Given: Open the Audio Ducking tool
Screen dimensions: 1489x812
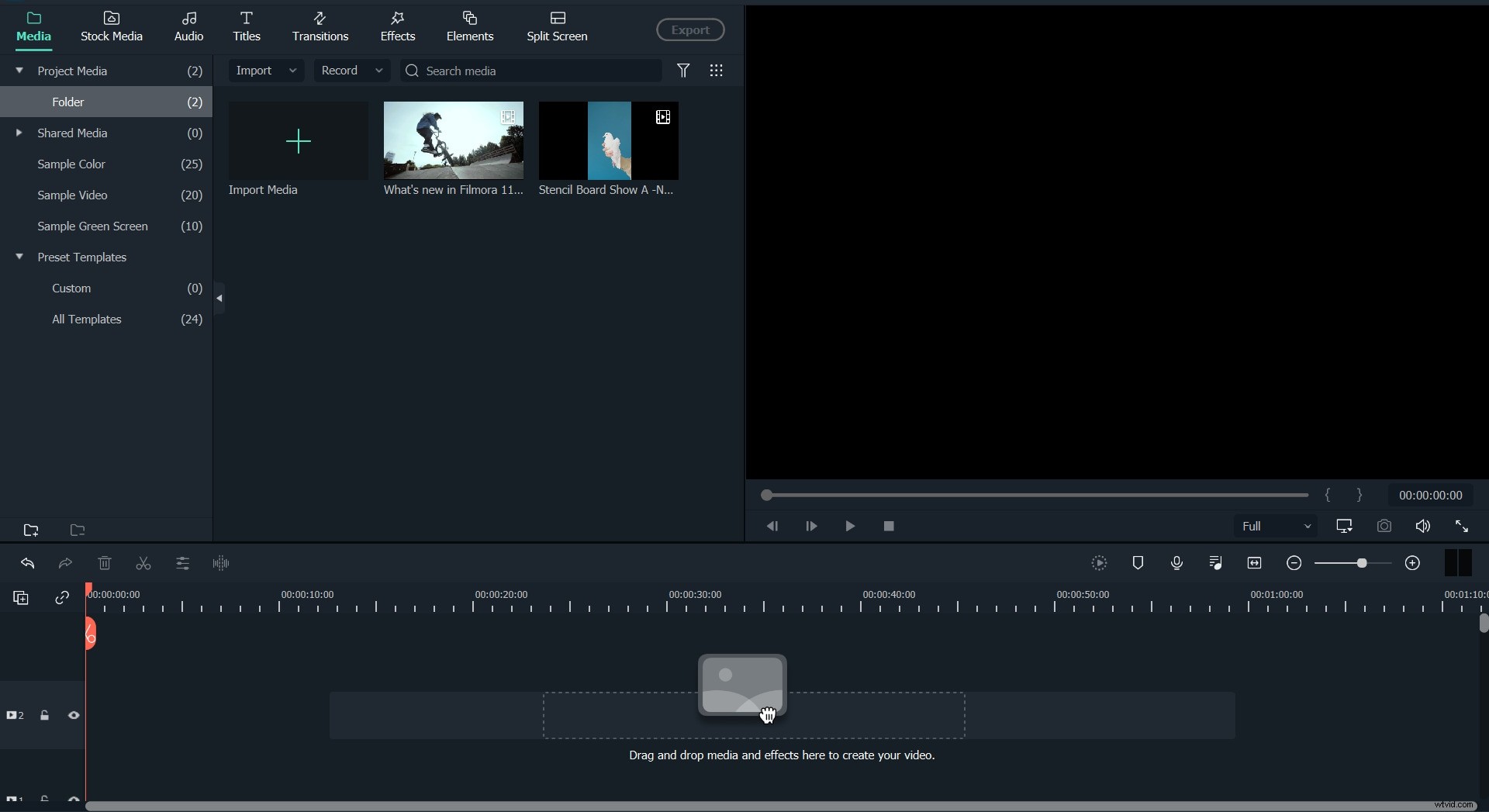Looking at the screenshot, I should (x=1215, y=563).
